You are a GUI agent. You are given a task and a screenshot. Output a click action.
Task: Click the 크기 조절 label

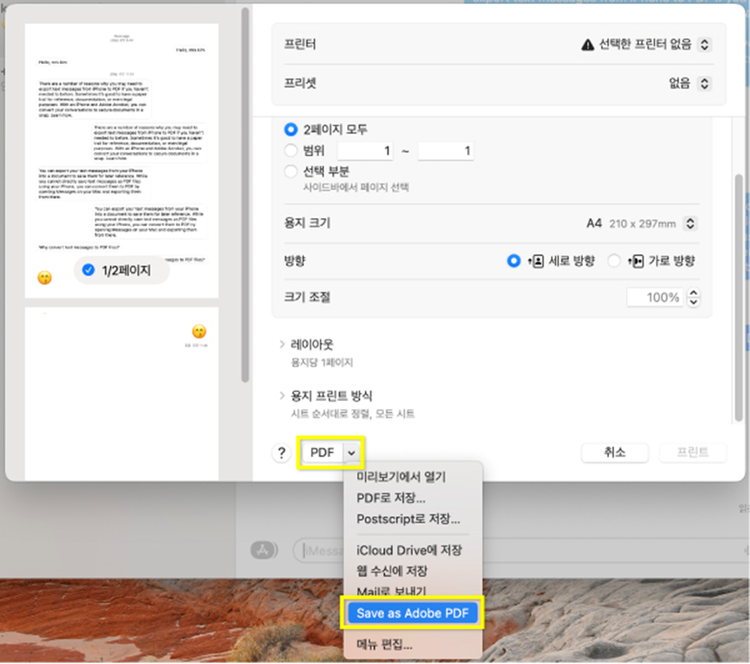[307, 297]
